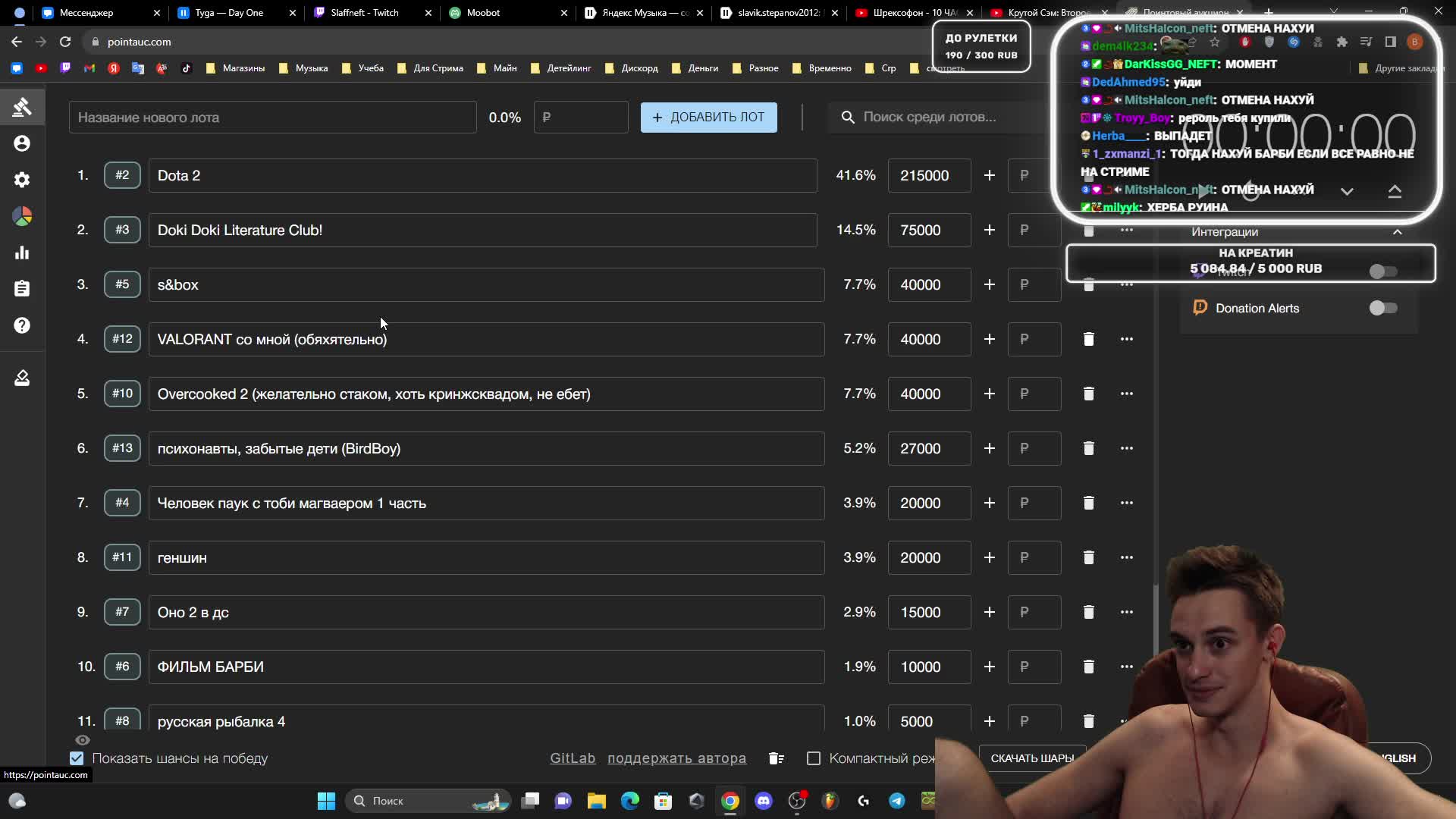Reload the browser page
Screen dimensions: 1456x819
point(65,42)
